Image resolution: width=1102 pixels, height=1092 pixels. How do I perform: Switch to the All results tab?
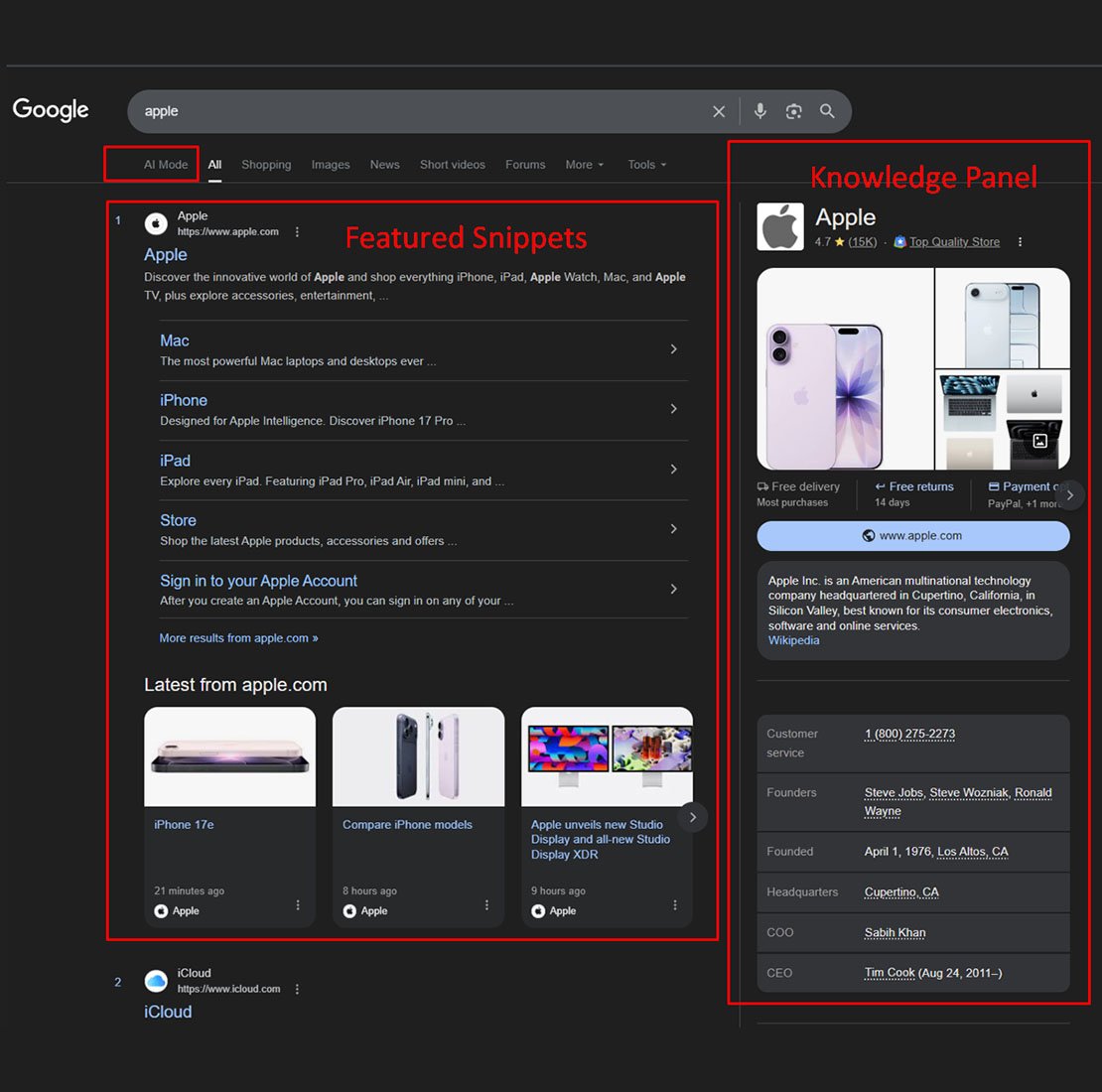pos(214,164)
